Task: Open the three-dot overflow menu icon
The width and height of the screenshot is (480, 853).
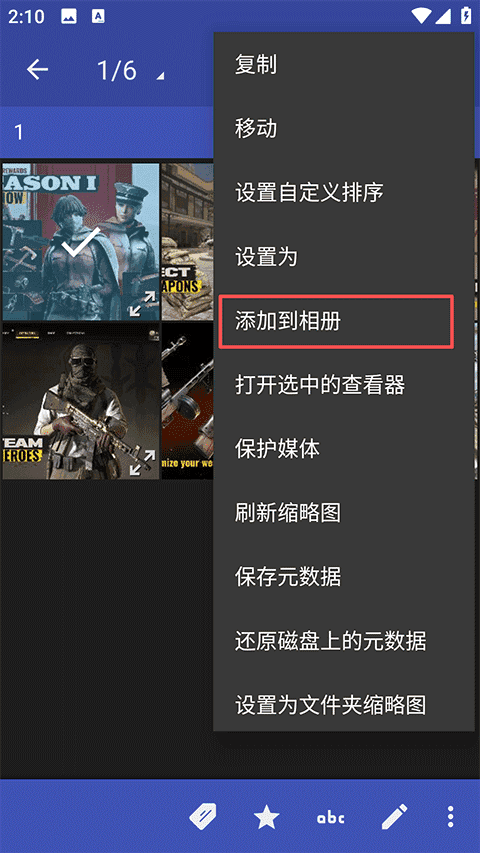Action: pos(450,817)
